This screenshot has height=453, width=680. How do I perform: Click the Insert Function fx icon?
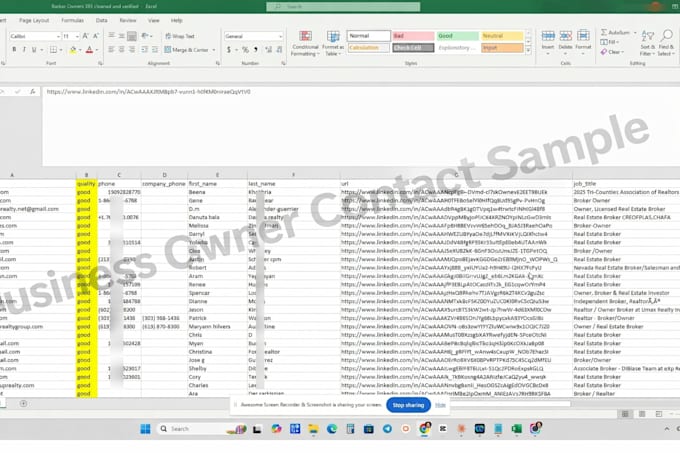coord(33,92)
